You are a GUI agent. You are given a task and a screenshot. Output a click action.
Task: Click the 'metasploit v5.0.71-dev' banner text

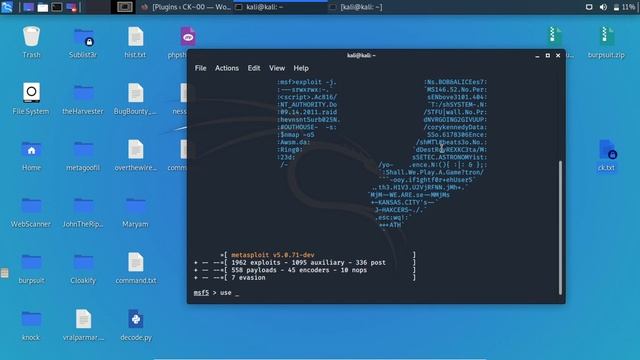[273, 255]
